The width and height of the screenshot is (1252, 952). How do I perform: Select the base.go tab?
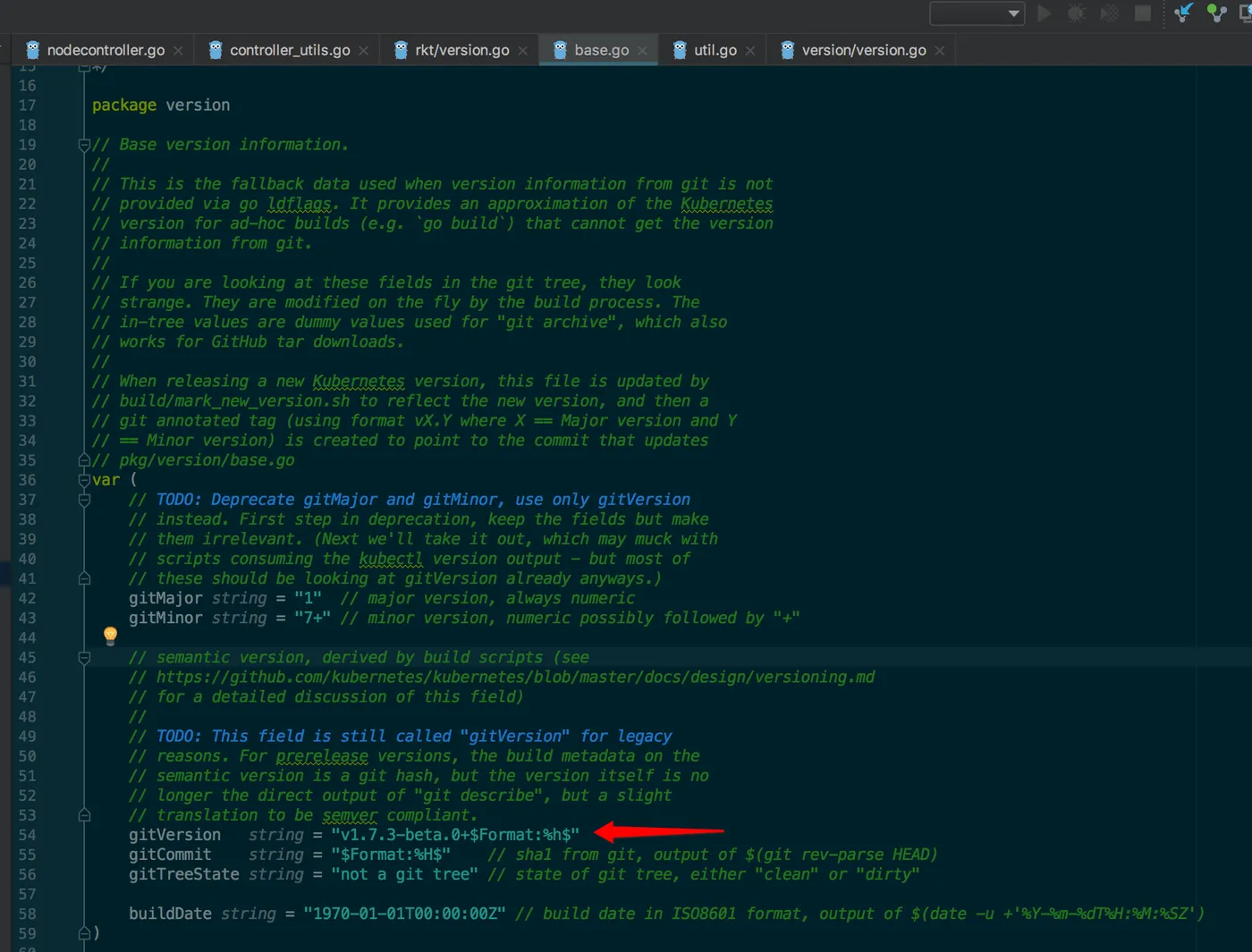tap(601, 50)
